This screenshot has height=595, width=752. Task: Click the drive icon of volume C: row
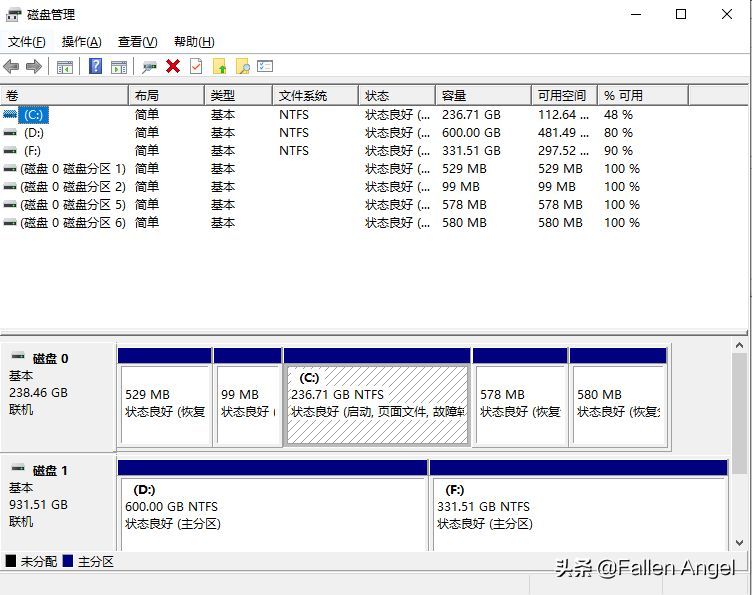(x=10, y=115)
